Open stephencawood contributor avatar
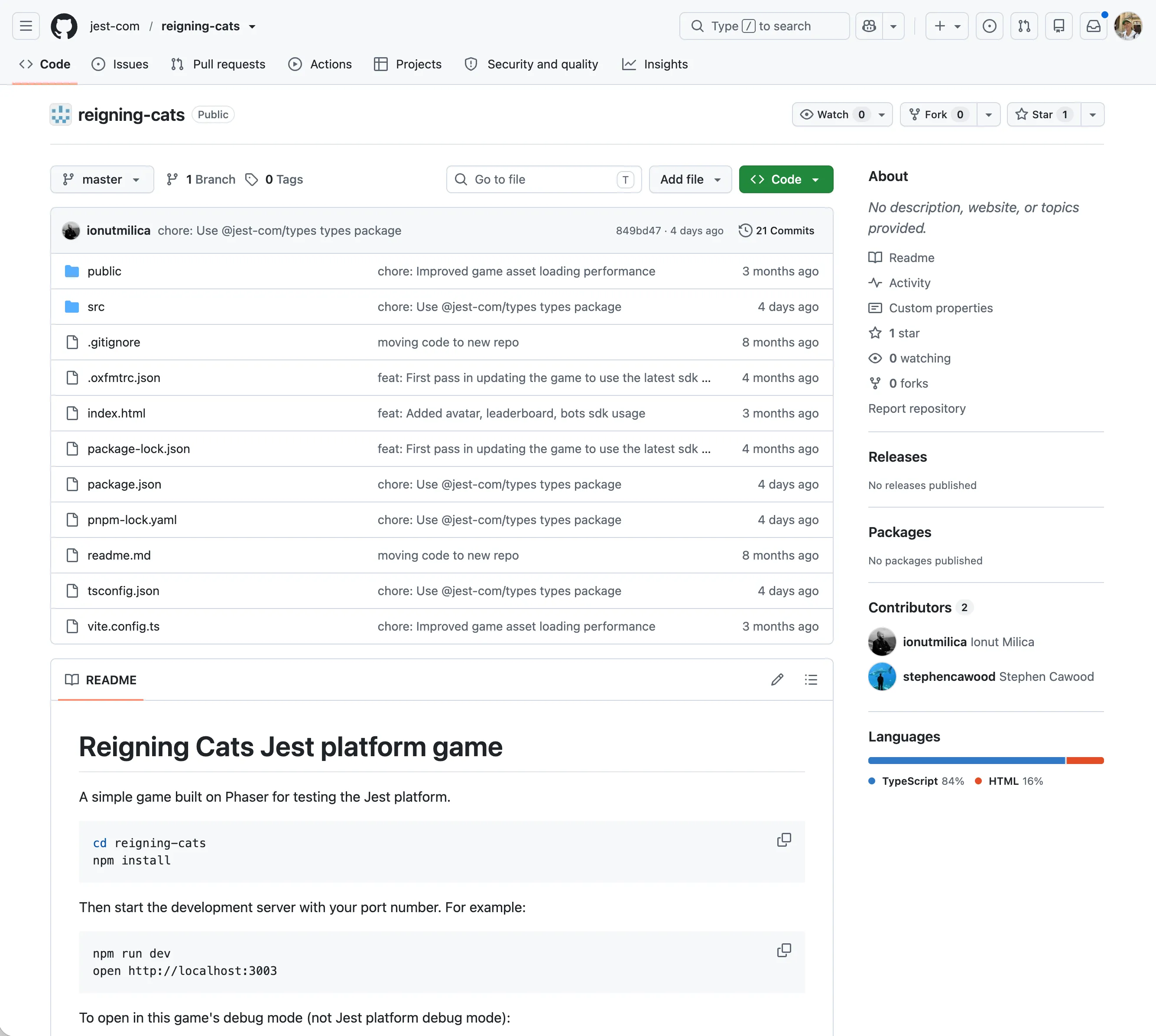1156x1036 pixels. [x=882, y=676]
